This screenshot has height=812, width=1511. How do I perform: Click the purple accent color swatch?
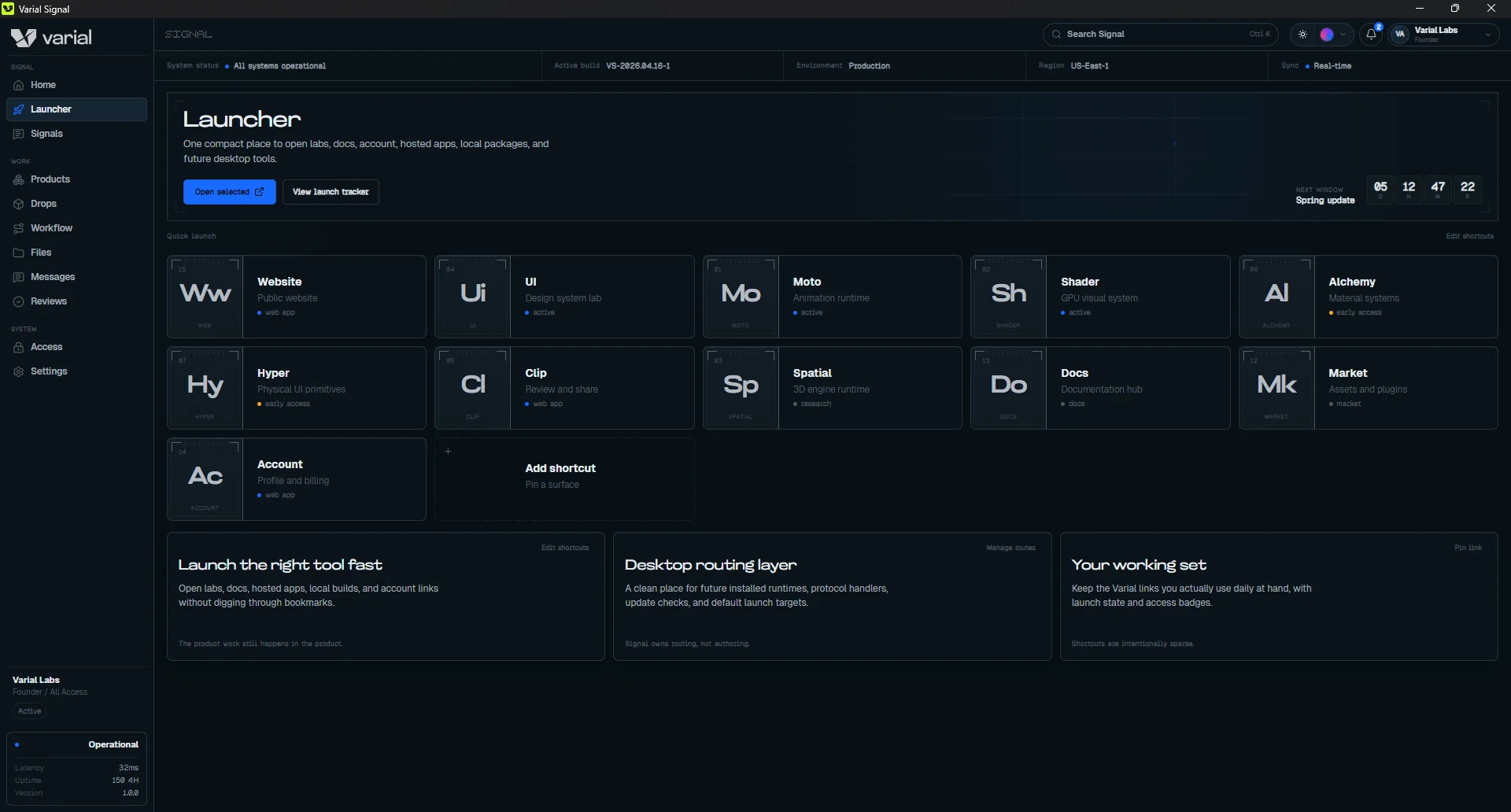pos(1327,35)
